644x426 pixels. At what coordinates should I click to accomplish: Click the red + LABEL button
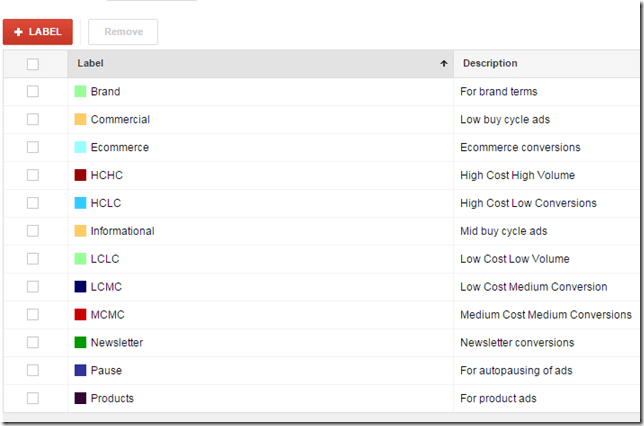[38, 32]
